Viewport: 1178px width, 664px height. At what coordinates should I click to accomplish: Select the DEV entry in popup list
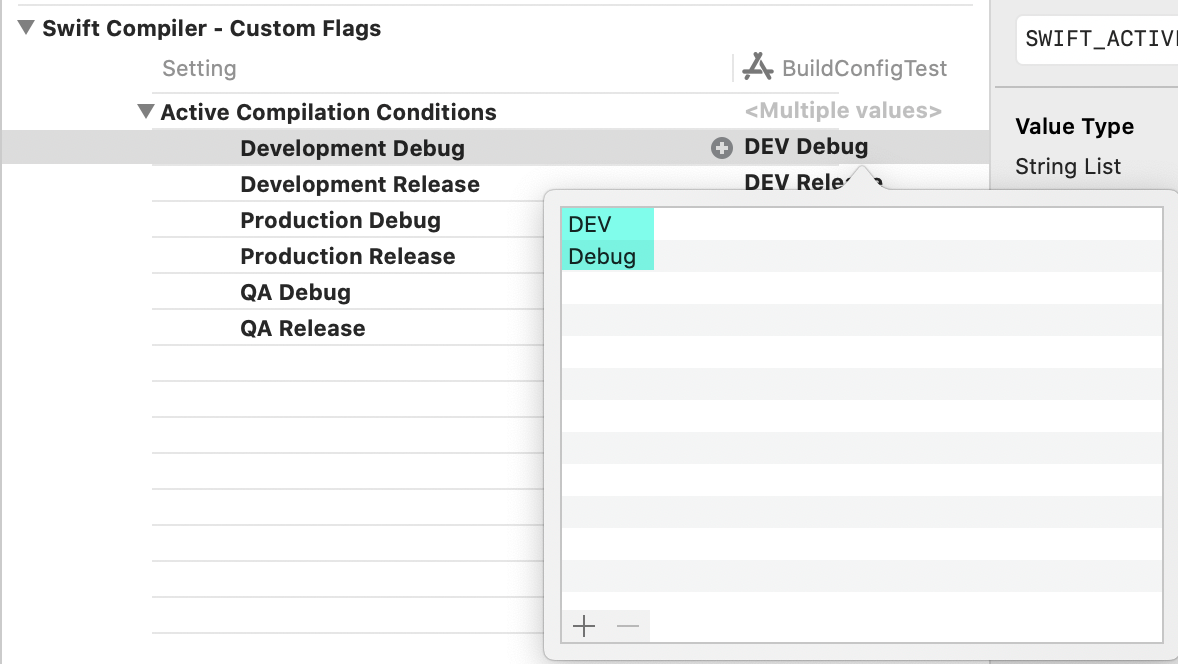pyautogui.click(x=590, y=224)
